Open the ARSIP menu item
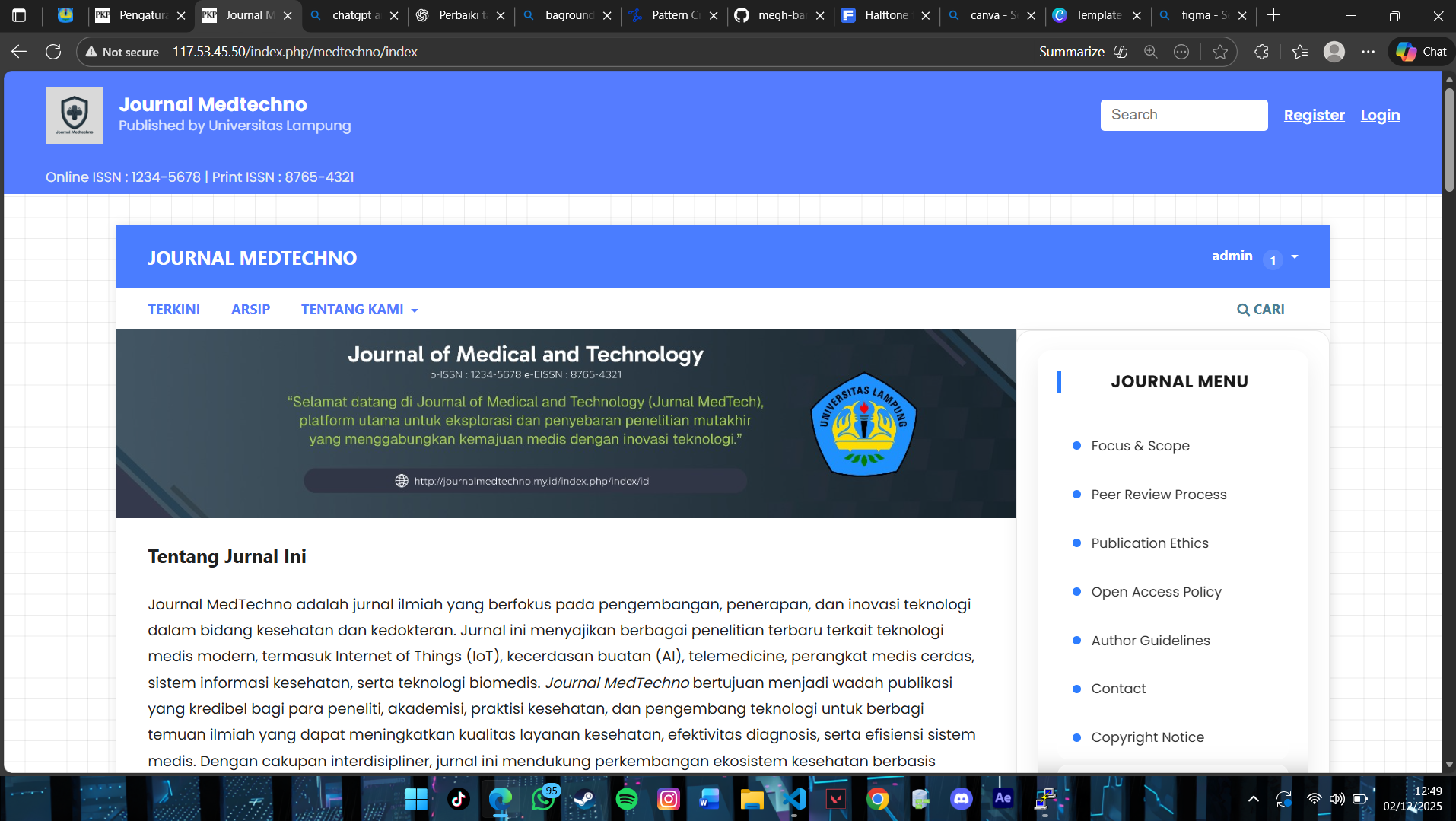The width and height of the screenshot is (1456, 821). pos(250,309)
